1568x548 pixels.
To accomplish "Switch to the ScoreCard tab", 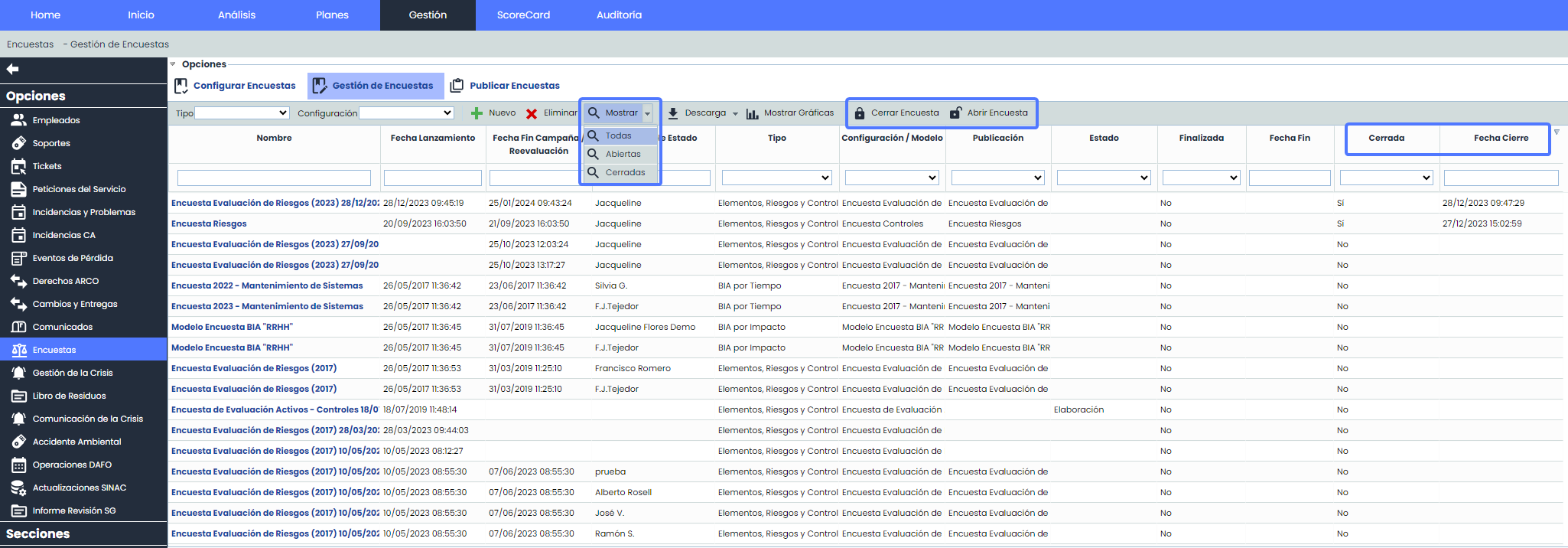I will click(523, 15).
